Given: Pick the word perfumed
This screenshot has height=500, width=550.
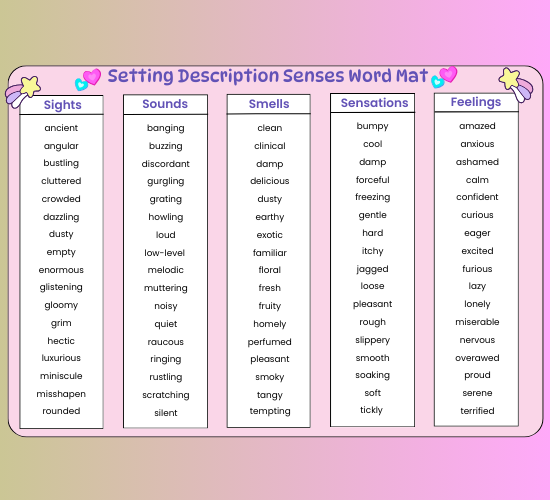Looking at the screenshot, I should pos(270,342).
